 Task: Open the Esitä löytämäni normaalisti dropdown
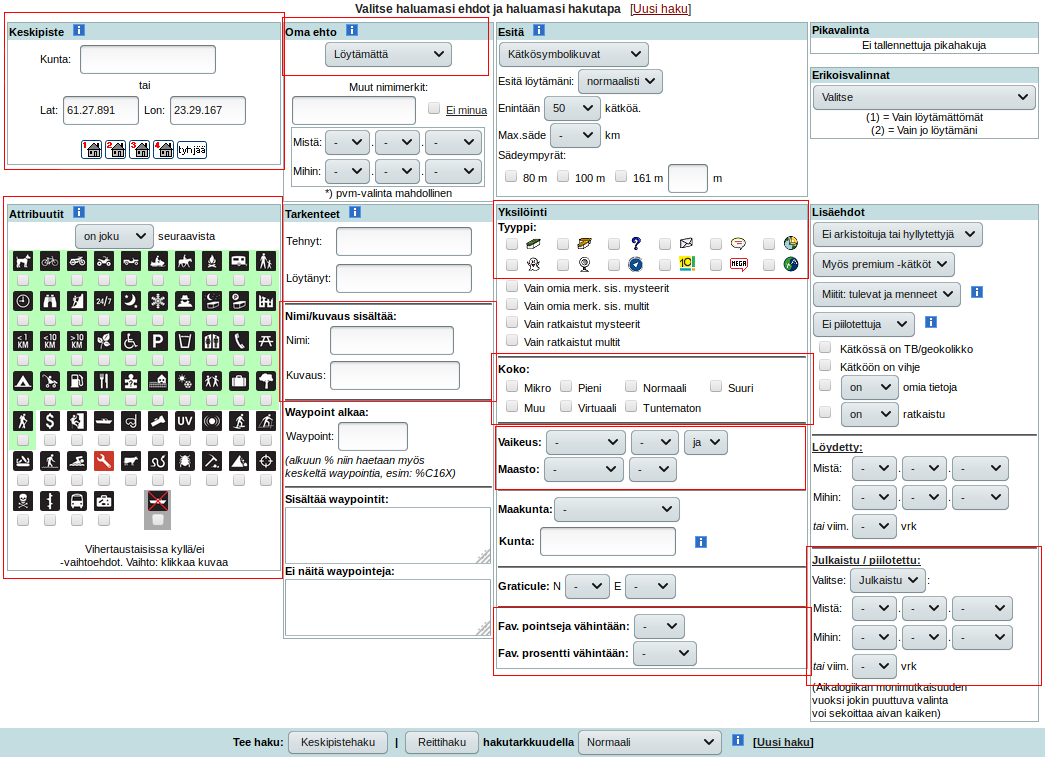click(620, 81)
